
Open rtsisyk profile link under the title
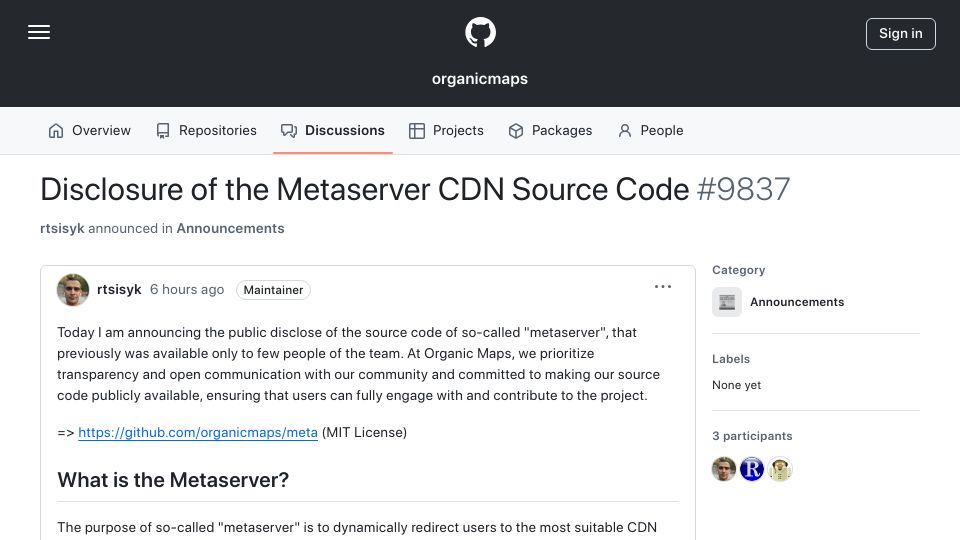[x=62, y=228]
